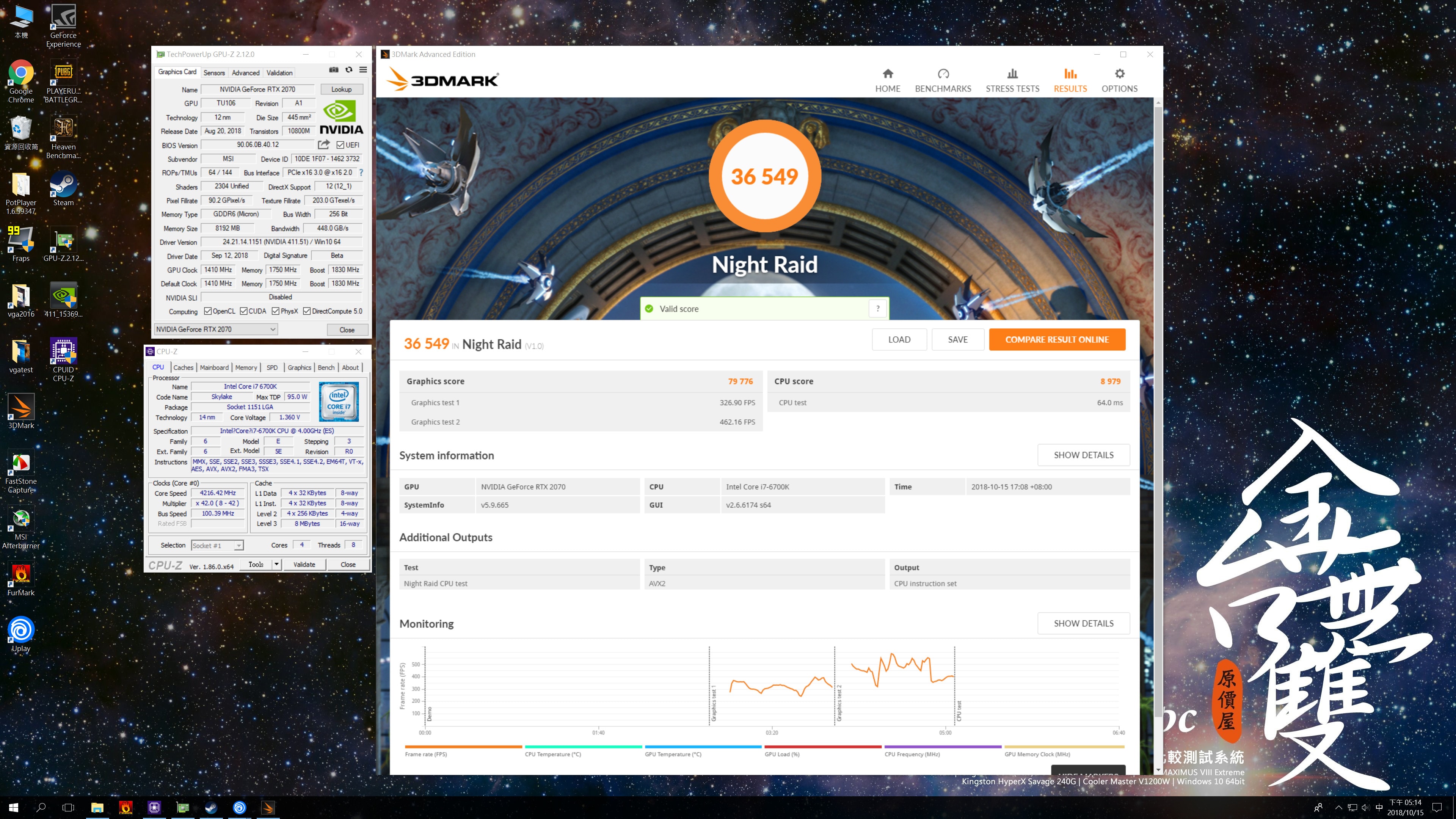Image resolution: width=1456 pixels, height=819 pixels.
Task: Toggle the OpenCL checkbox
Action: tap(207, 311)
